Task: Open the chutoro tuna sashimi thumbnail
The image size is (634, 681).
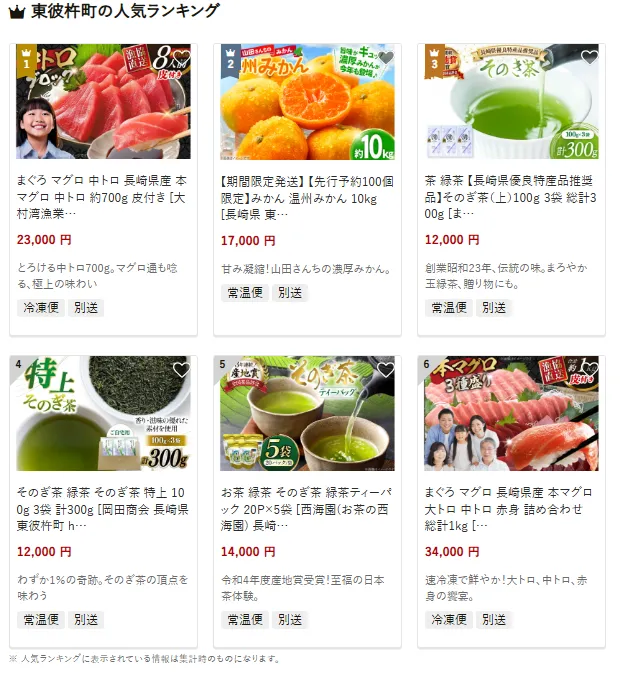Action: coord(103,101)
